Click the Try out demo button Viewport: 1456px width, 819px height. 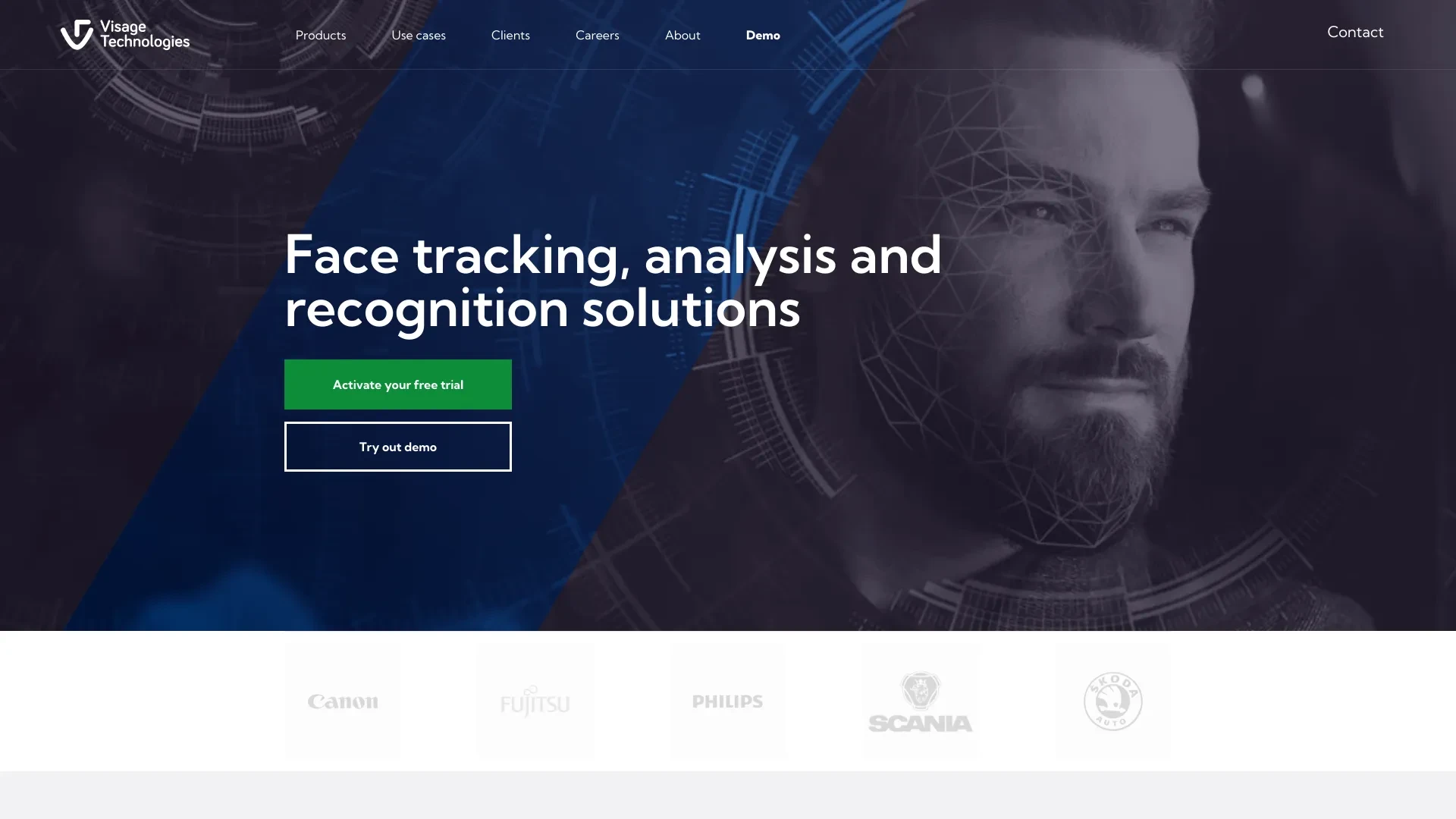(398, 446)
